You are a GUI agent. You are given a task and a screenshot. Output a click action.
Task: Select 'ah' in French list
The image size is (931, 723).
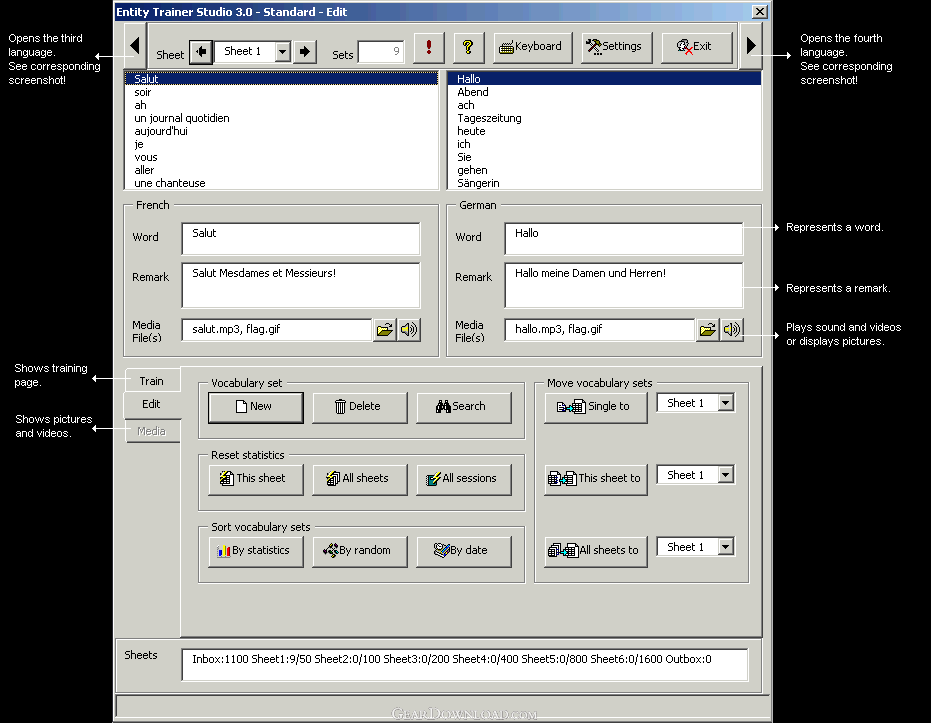coord(281,105)
